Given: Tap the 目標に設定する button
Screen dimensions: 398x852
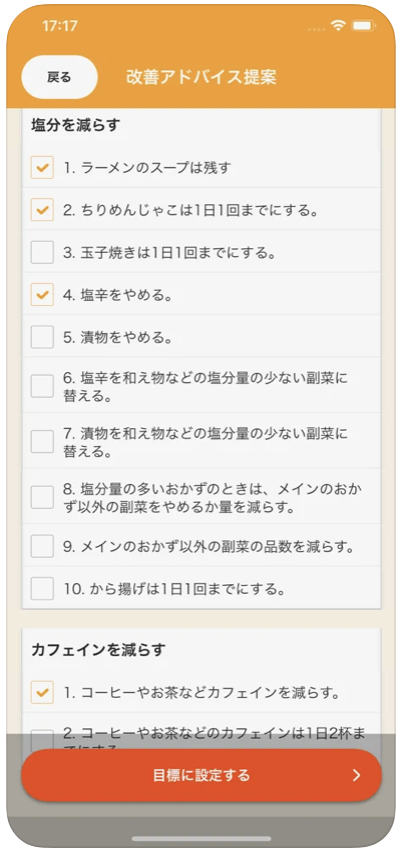Looking at the screenshot, I should coord(201,775).
